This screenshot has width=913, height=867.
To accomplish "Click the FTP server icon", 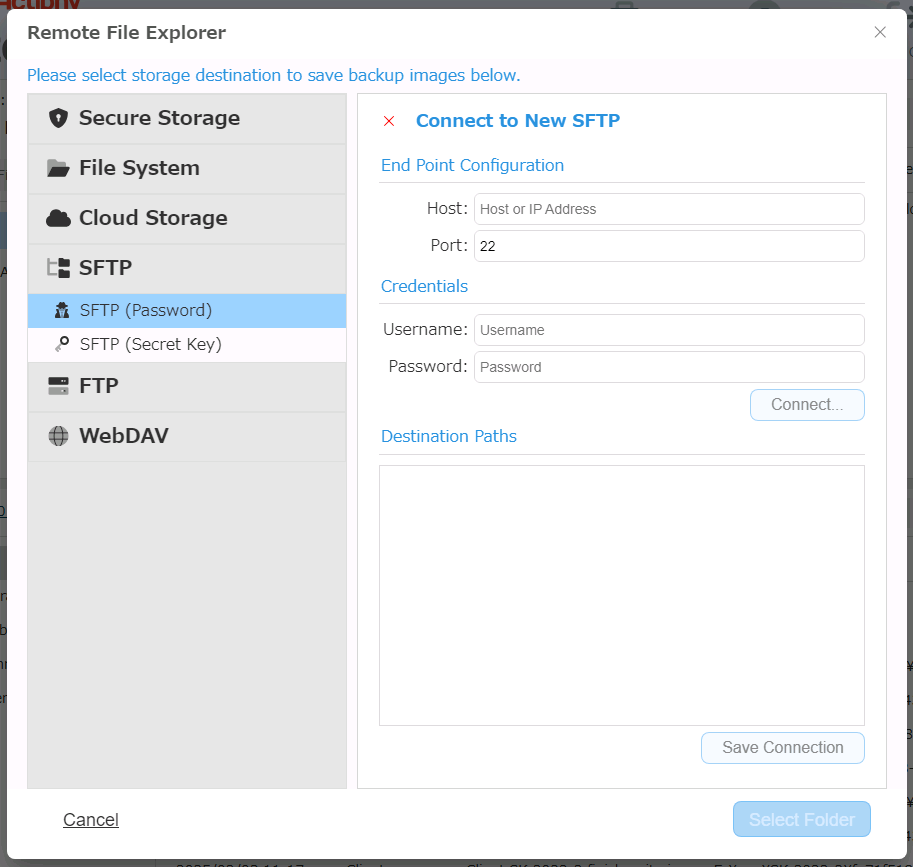I will click(x=58, y=386).
